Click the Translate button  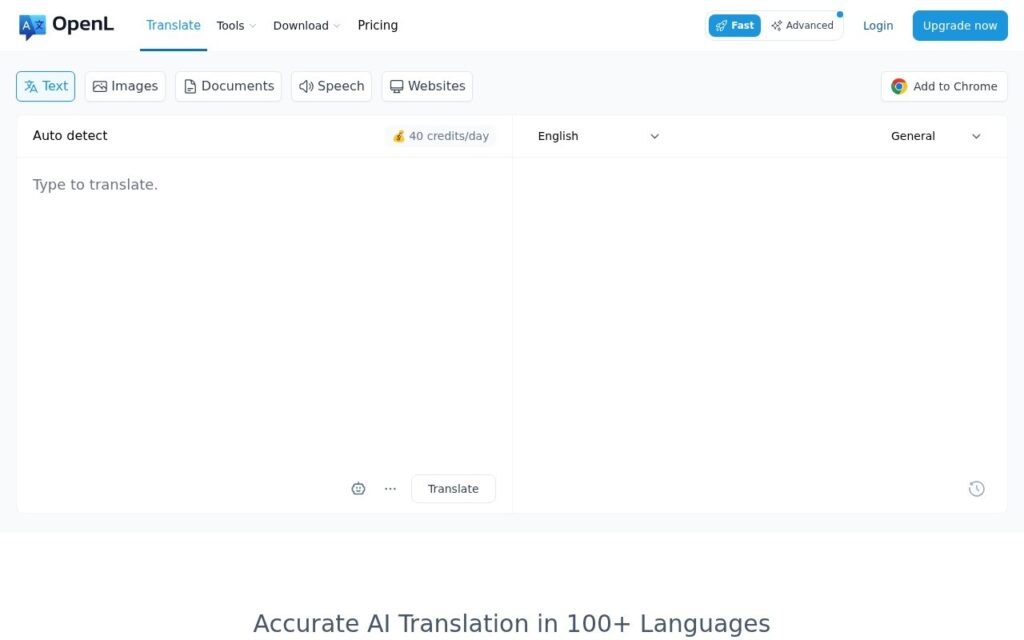click(453, 488)
